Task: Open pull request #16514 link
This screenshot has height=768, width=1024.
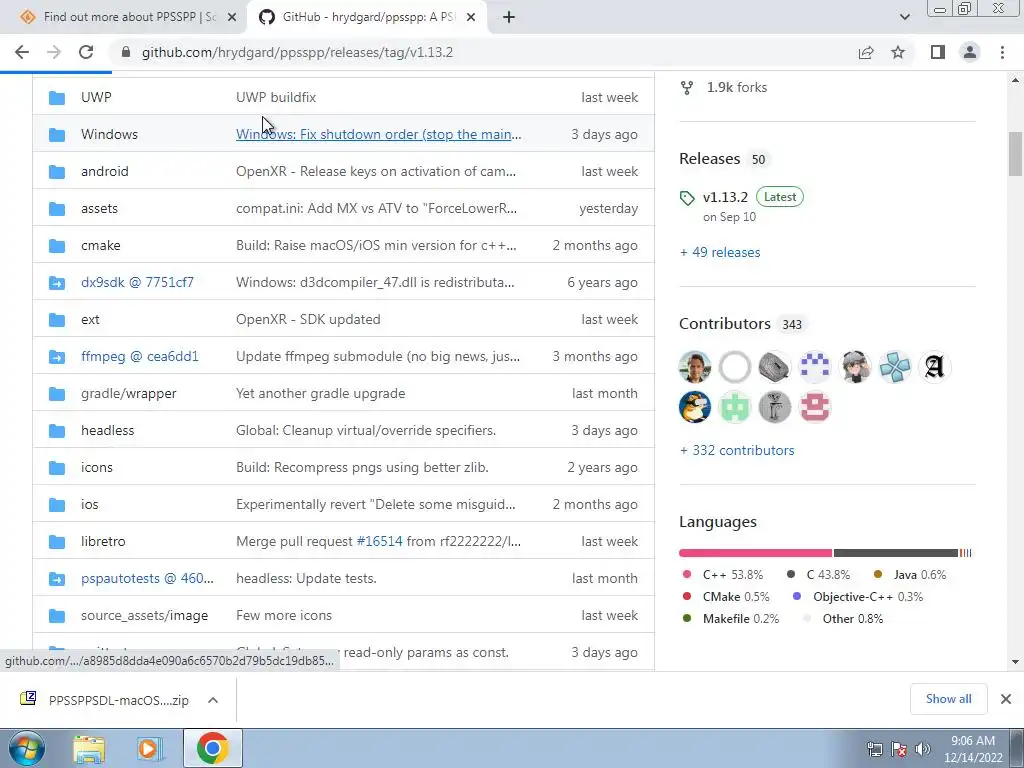Action: (379, 541)
